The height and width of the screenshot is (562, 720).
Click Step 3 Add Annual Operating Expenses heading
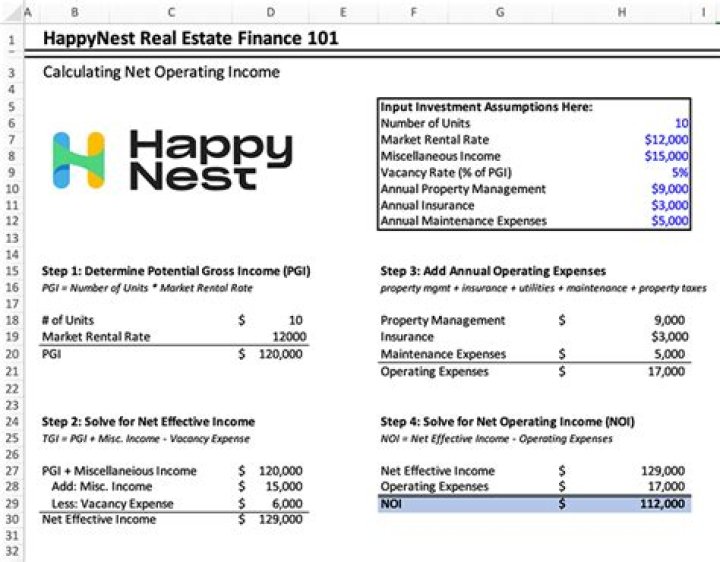[x=493, y=271]
